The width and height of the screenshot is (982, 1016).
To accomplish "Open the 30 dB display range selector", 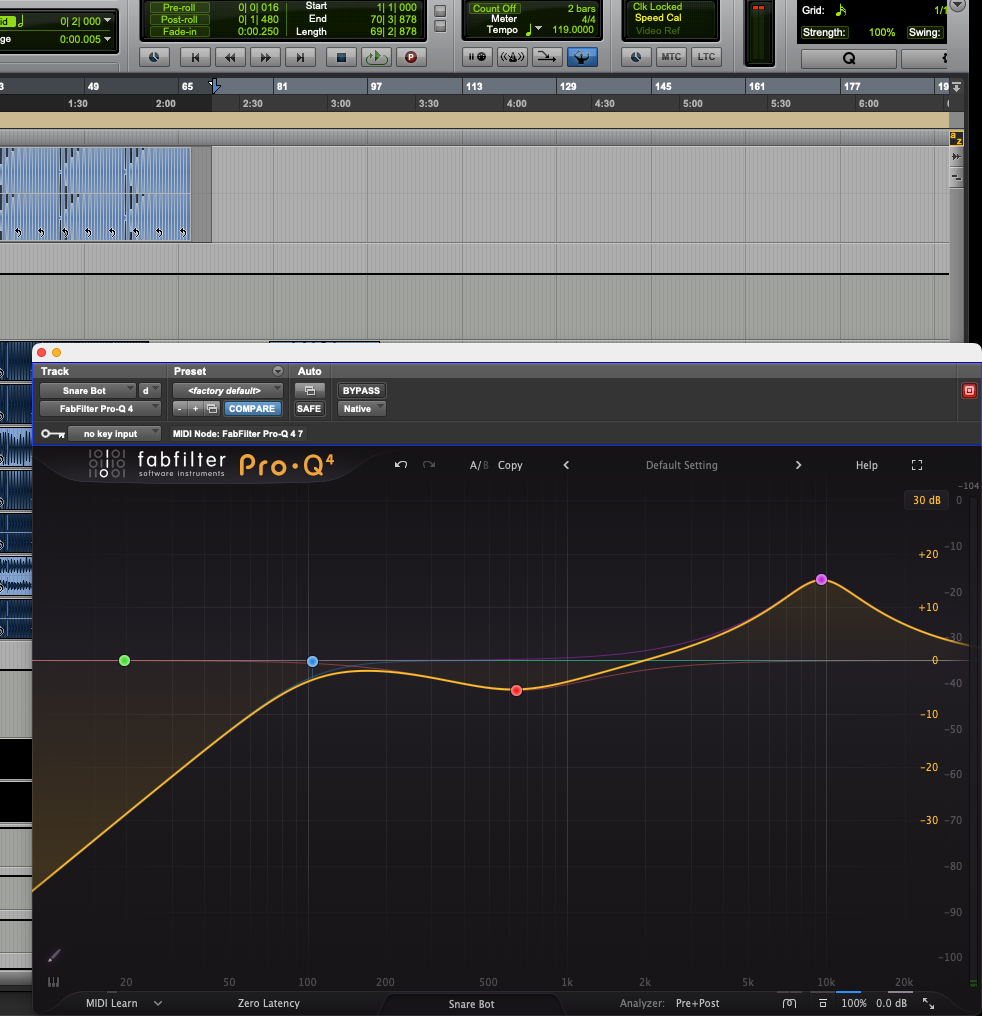I will point(926,500).
